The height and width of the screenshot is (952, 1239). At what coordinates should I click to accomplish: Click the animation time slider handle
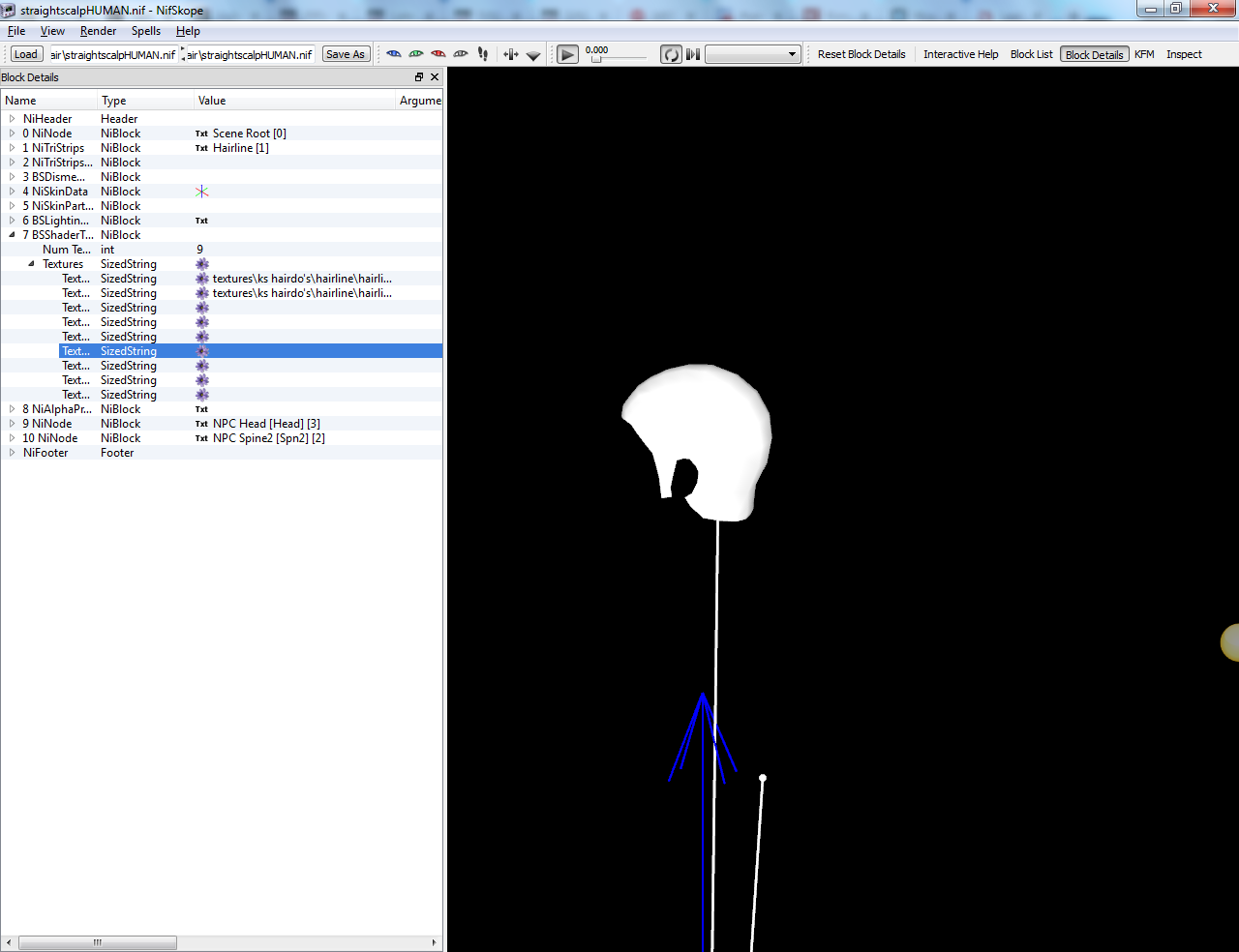click(x=596, y=60)
